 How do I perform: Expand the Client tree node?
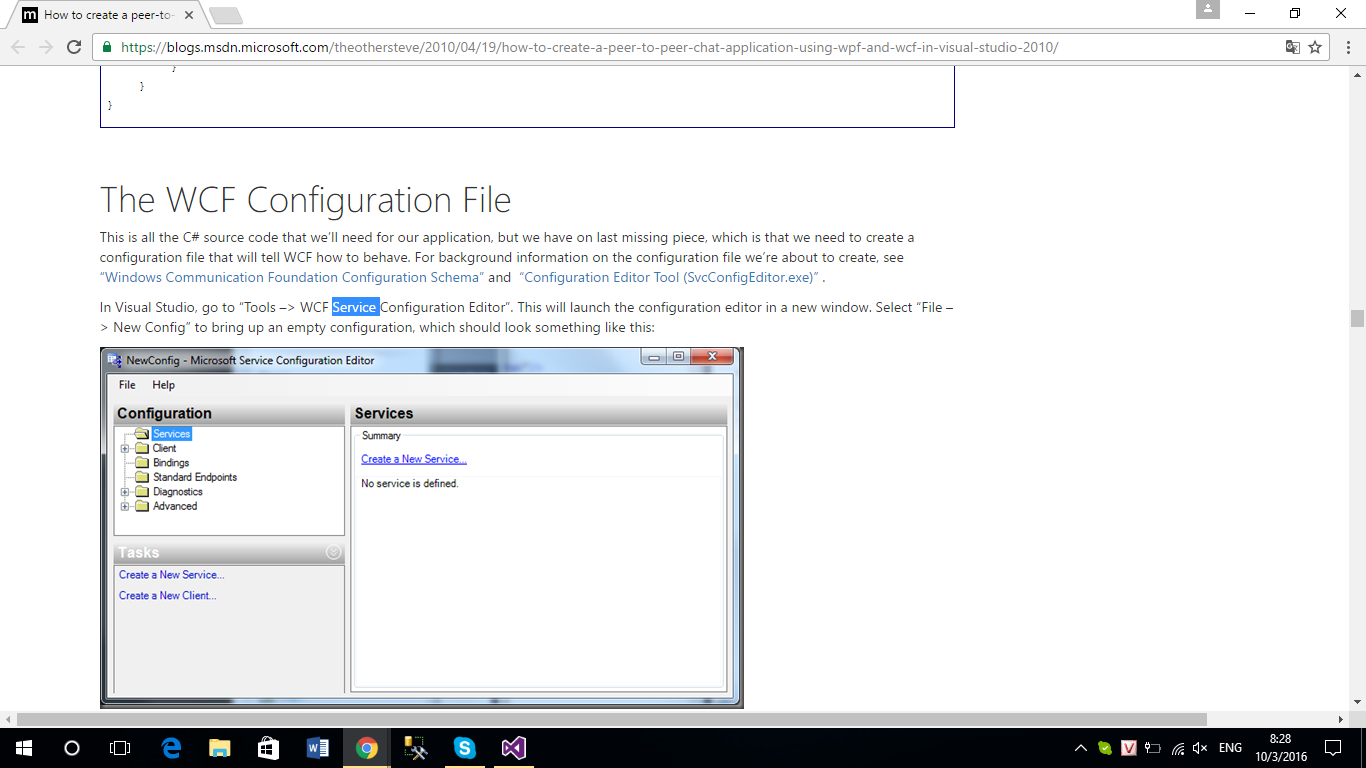(x=125, y=449)
